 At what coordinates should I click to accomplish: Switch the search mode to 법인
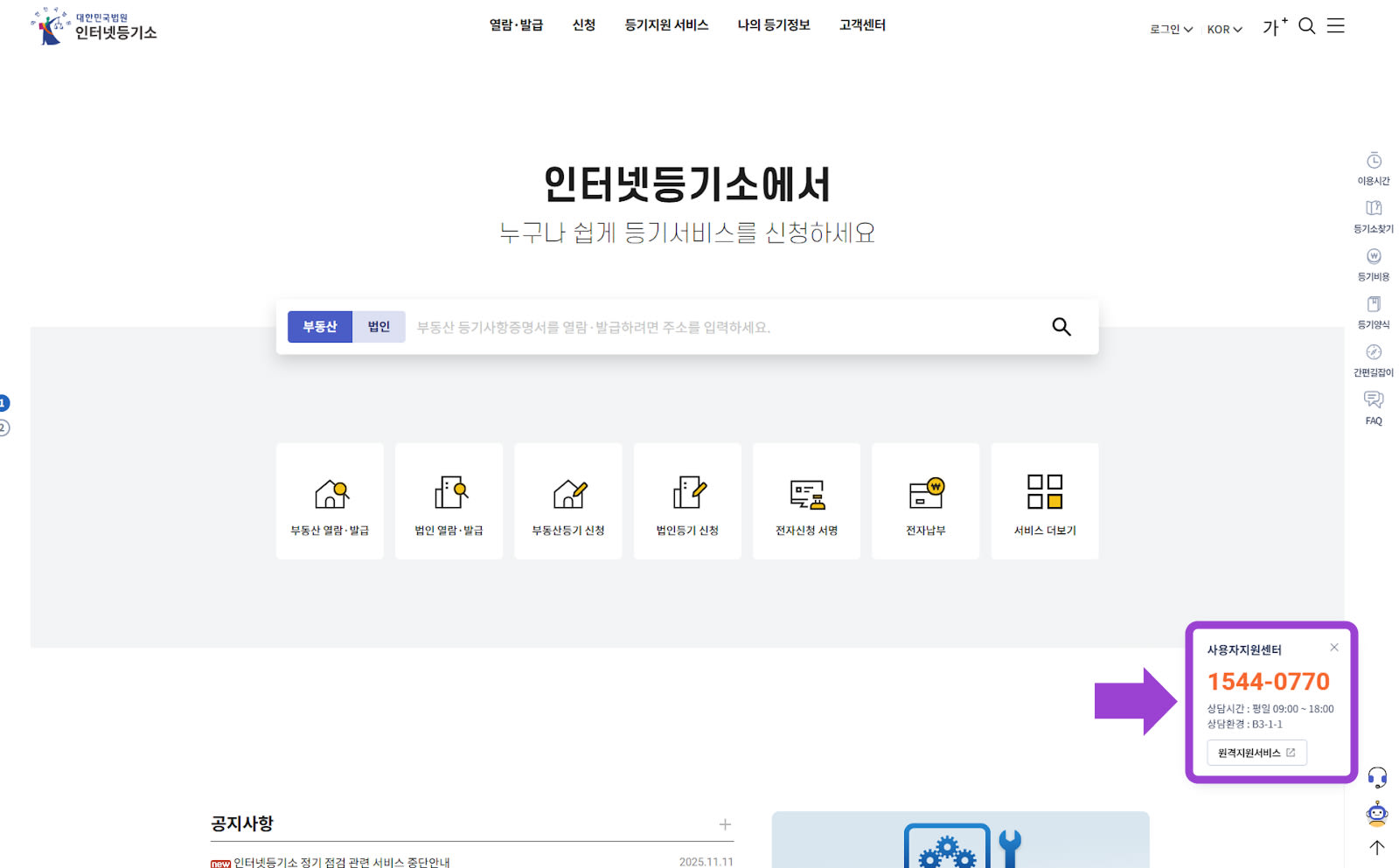pyautogui.click(x=379, y=326)
